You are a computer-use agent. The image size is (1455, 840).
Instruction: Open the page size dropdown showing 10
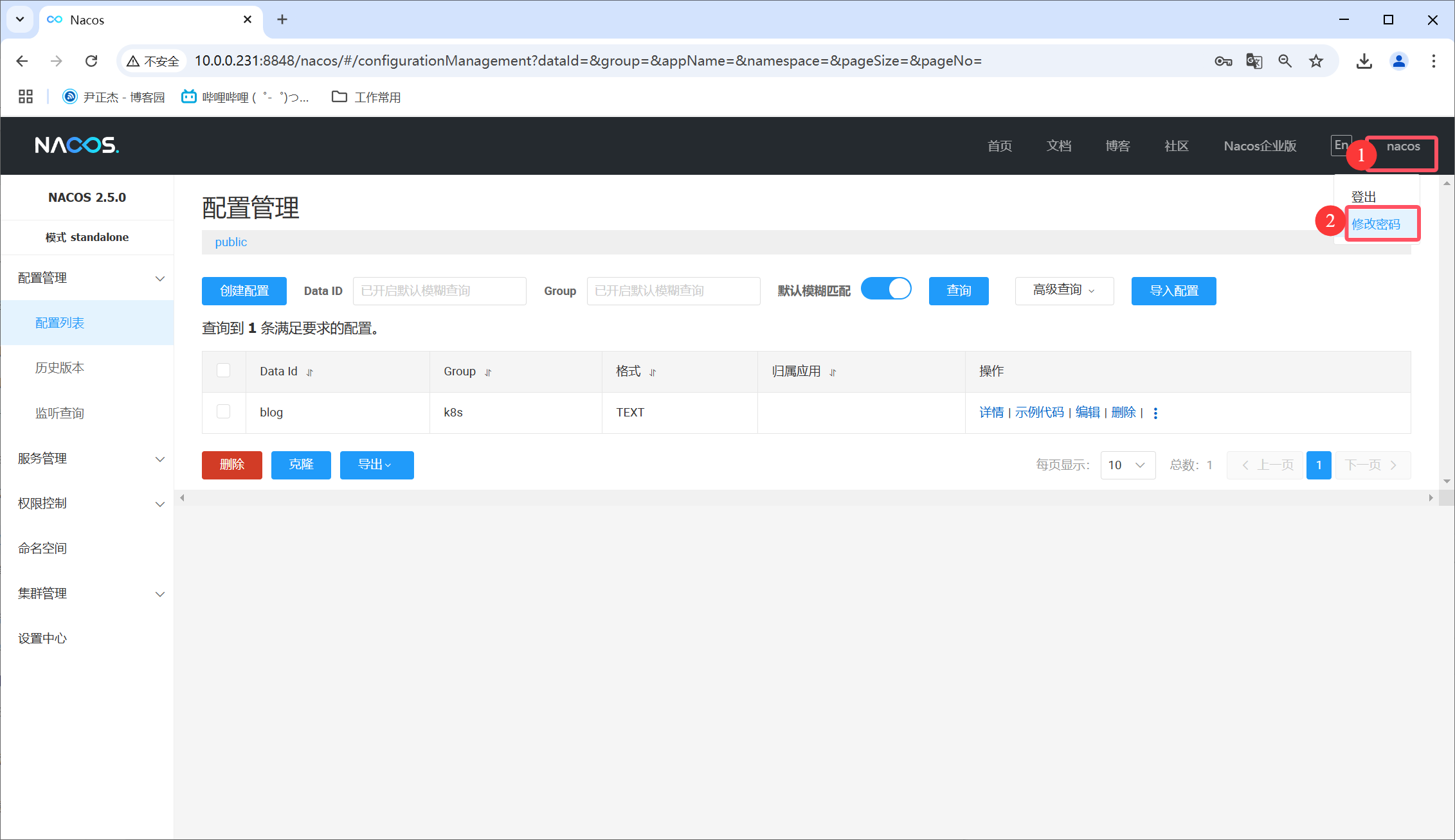click(x=1127, y=465)
